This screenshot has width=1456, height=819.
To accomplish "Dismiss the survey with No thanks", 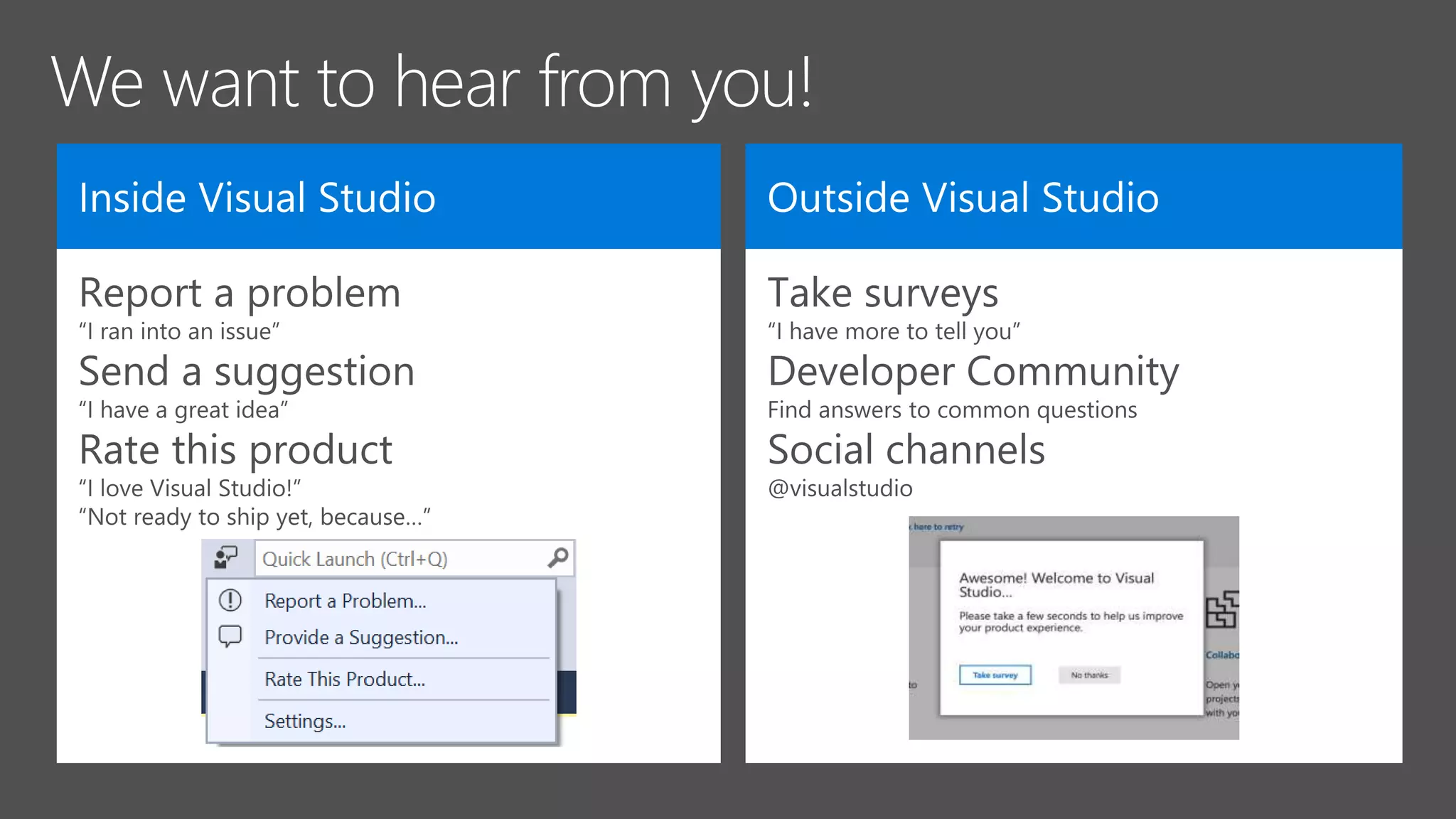I will point(1089,675).
